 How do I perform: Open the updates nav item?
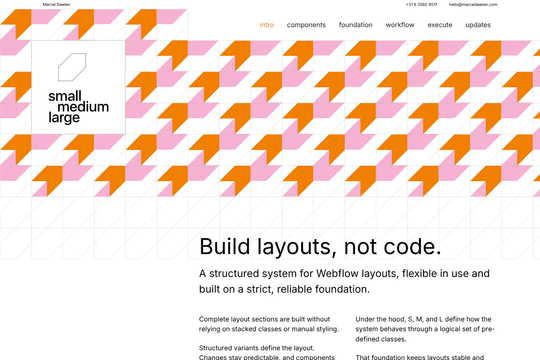[x=478, y=25]
